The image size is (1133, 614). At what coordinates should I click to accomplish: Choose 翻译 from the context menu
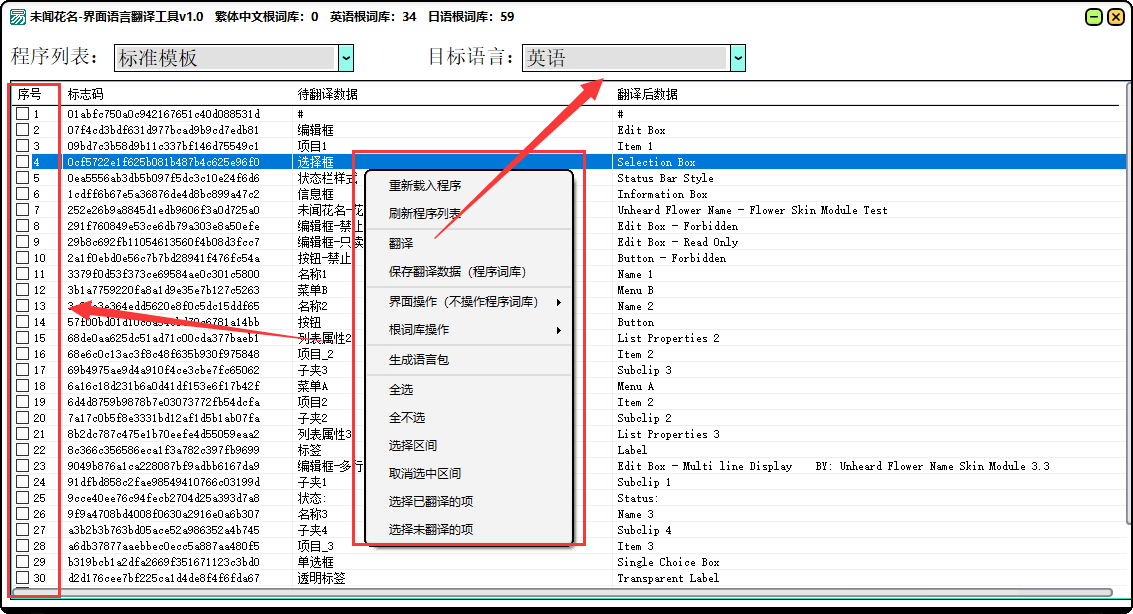pos(401,243)
